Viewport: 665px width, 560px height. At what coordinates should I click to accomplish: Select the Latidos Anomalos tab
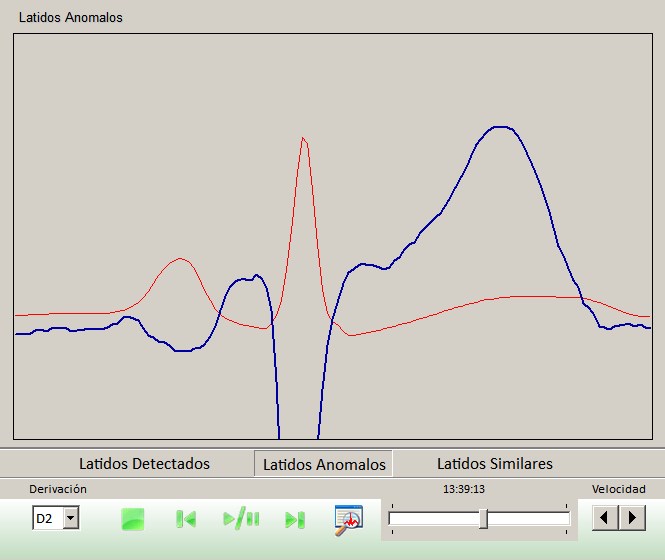coord(324,464)
